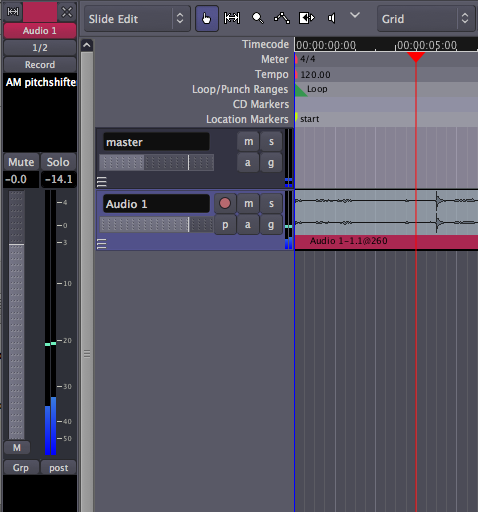The image size is (478, 512).
Task: Select the Audio 1-1.1@260 region name bar
Action: tap(387, 241)
